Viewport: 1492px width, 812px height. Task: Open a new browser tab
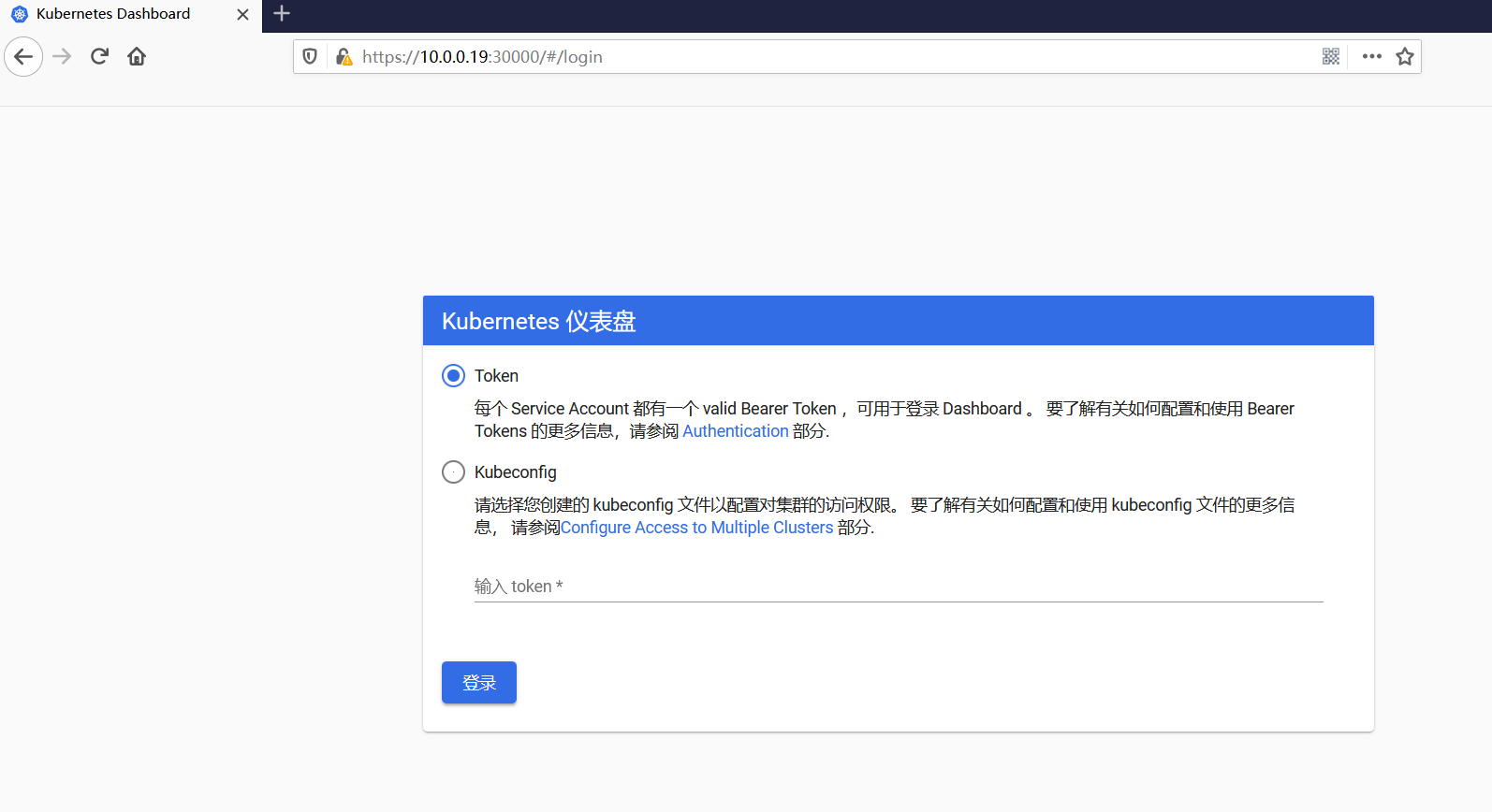282,14
